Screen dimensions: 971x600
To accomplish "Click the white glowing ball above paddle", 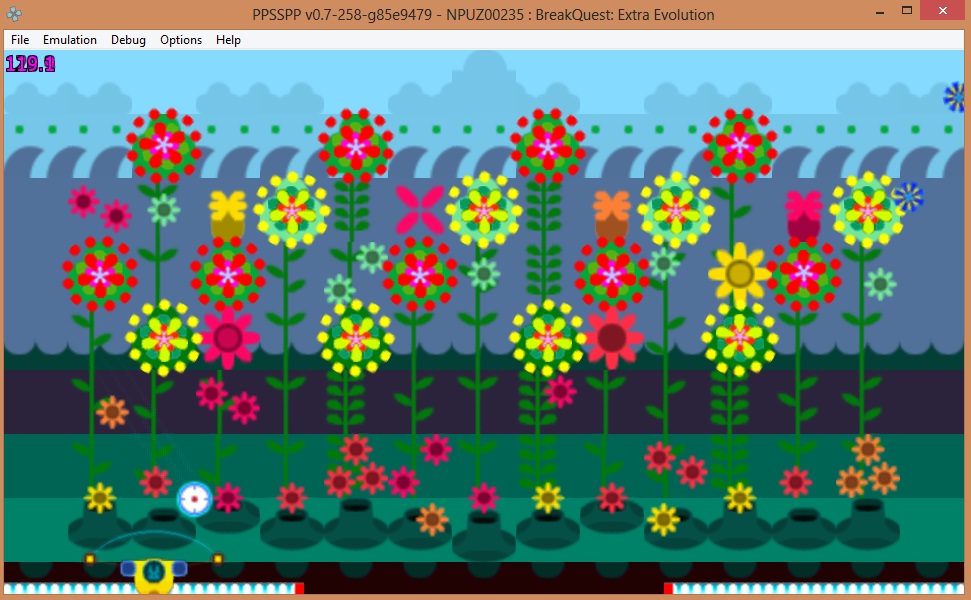I will pyautogui.click(x=194, y=498).
